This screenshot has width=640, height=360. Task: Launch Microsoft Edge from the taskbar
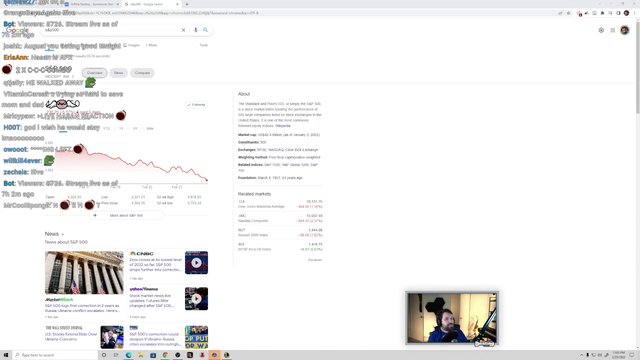point(129,355)
